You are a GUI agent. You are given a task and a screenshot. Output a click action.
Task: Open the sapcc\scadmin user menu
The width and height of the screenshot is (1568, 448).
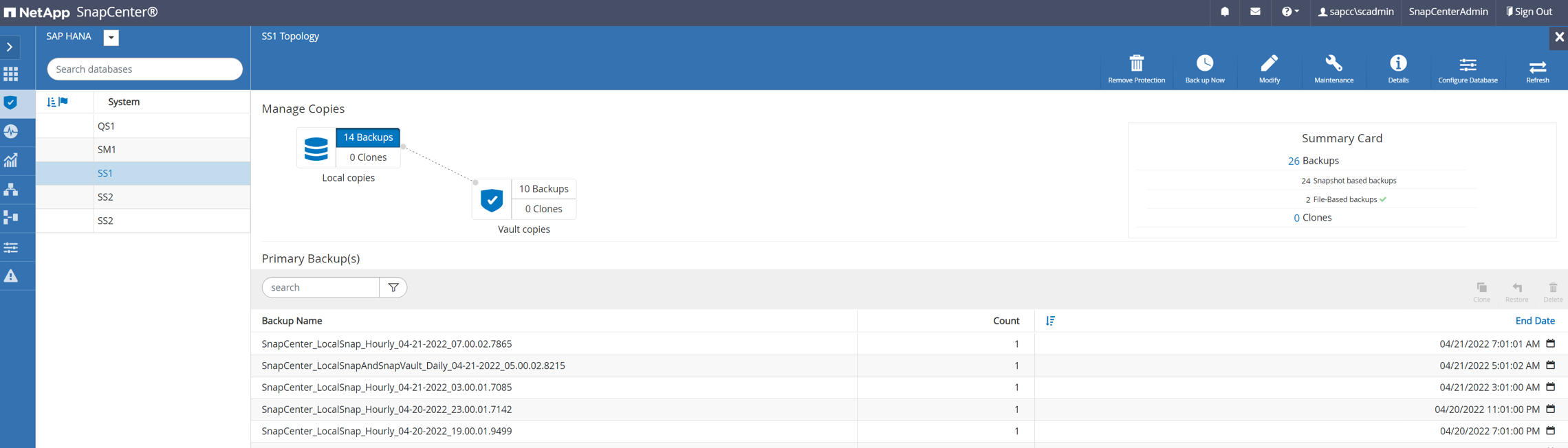tap(1355, 12)
